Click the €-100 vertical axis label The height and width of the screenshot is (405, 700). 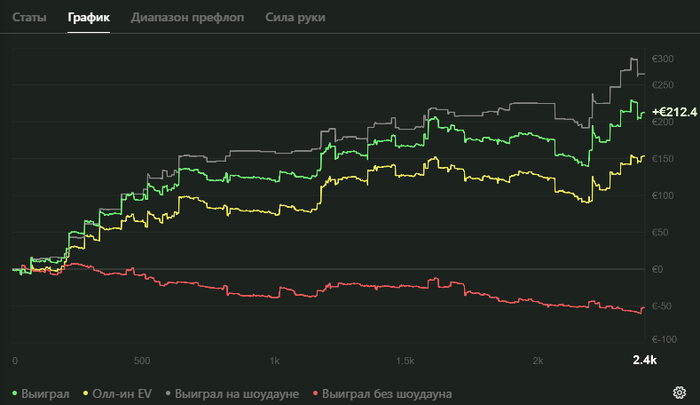point(663,340)
